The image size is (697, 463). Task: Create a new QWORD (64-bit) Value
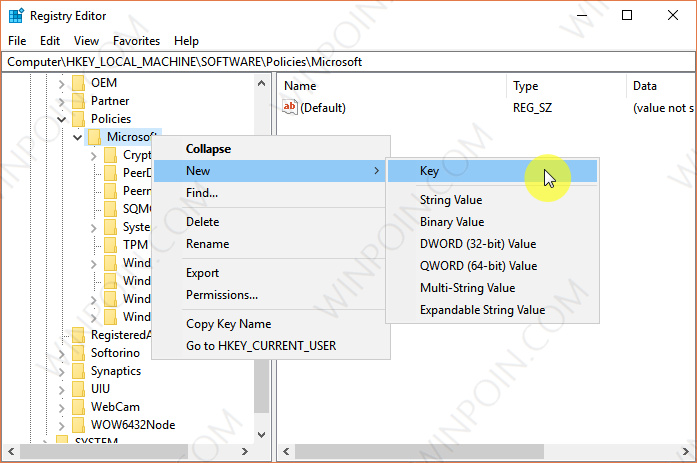point(492,266)
